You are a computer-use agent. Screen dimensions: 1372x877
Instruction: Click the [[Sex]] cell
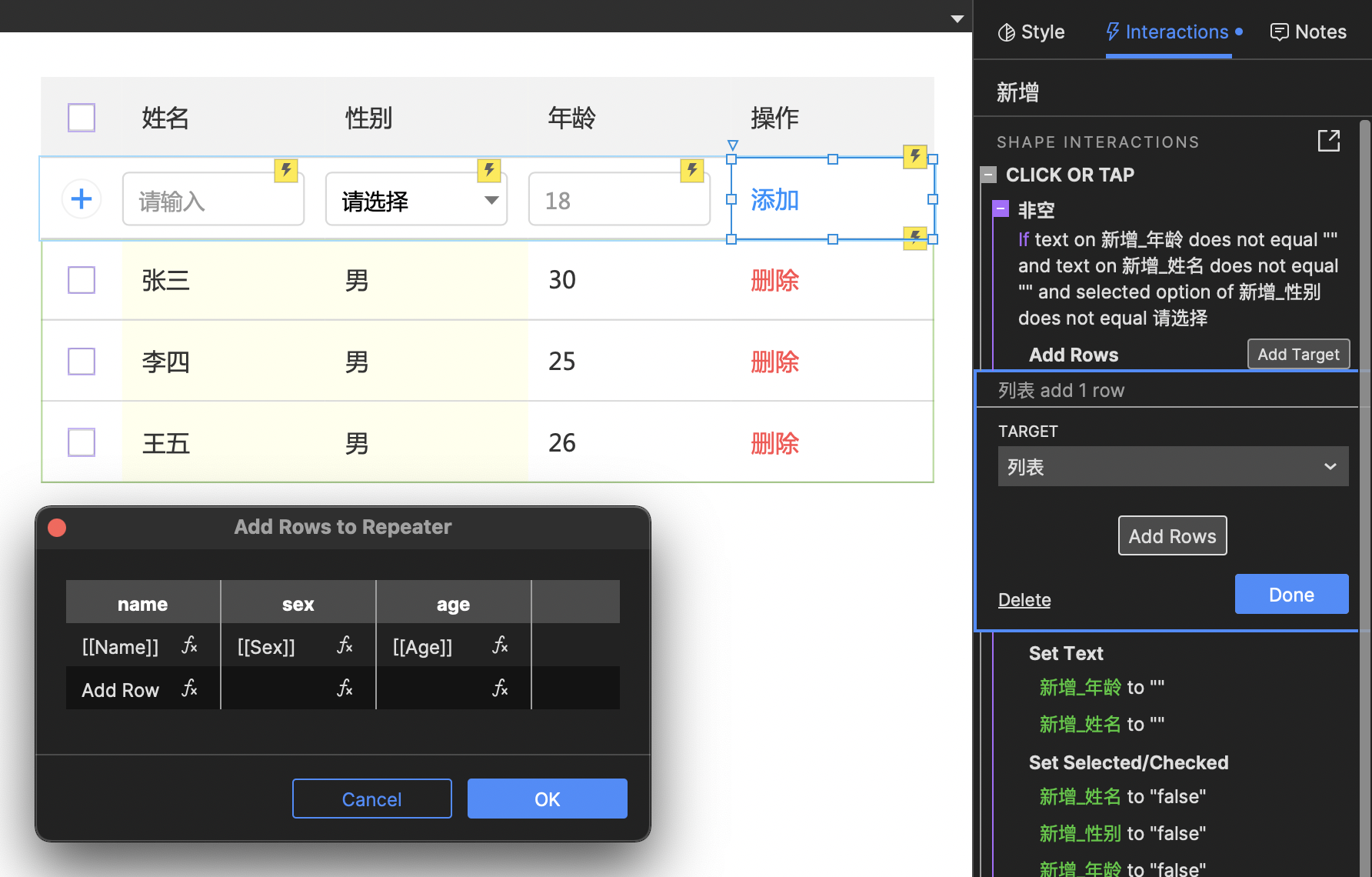point(266,646)
